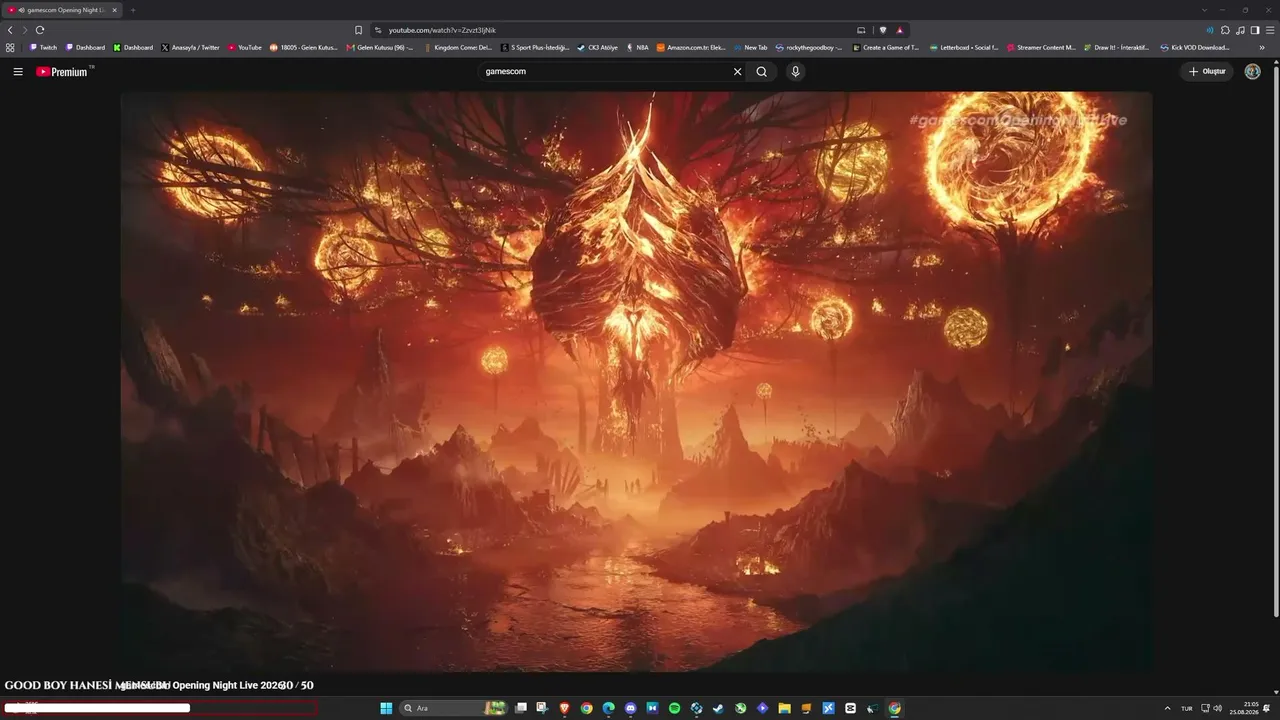Open Spotify from the taskbar
Screen dimensions: 1280x720
(x=675, y=708)
